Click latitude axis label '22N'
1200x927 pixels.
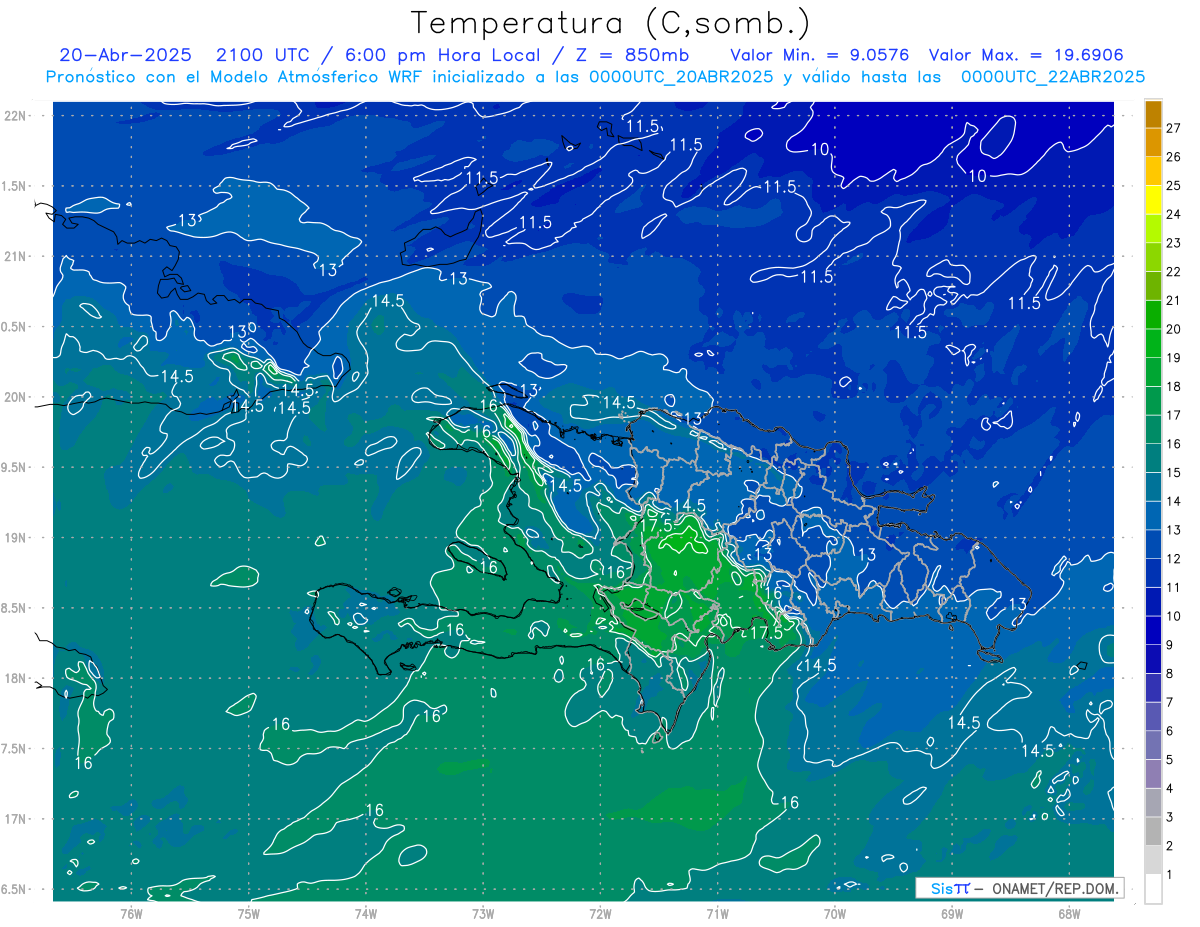click(x=15, y=115)
